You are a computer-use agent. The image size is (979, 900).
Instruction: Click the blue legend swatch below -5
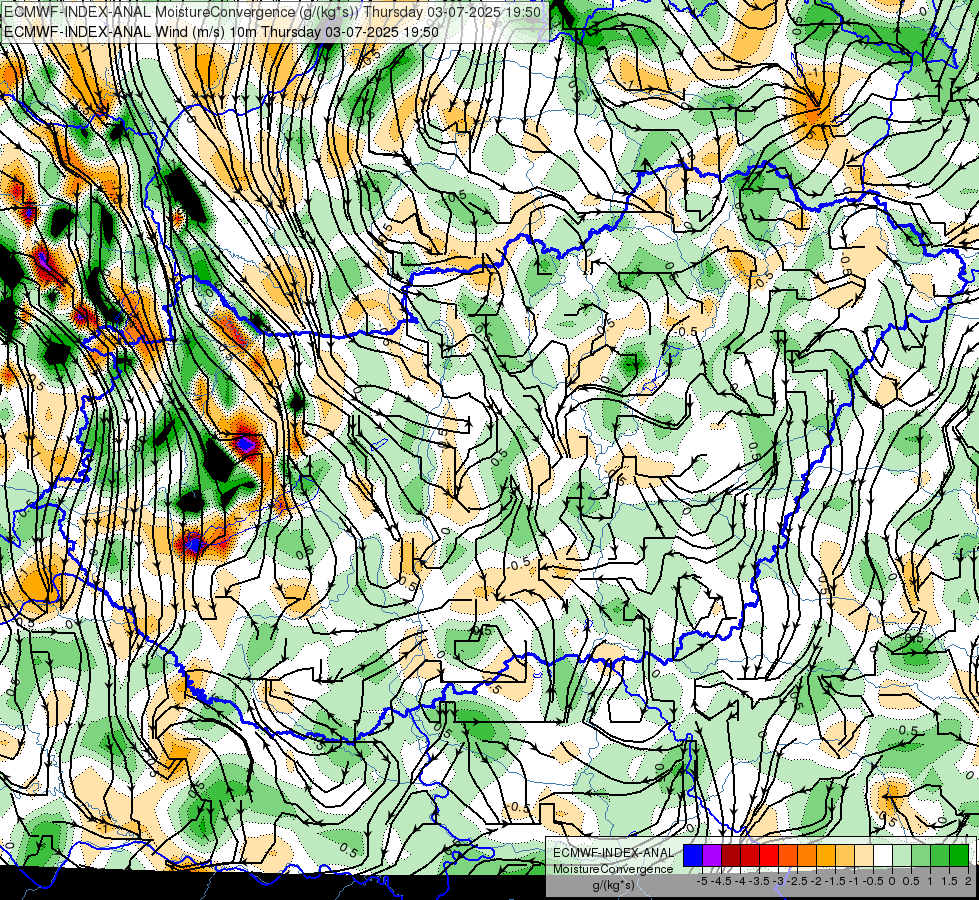[x=693, y=856]
